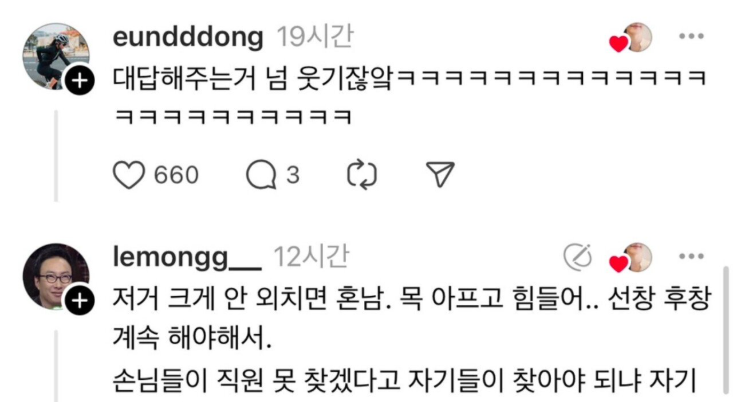
Task: Share the eundddong comment via send icon
Action: click(x=440, y=174)
